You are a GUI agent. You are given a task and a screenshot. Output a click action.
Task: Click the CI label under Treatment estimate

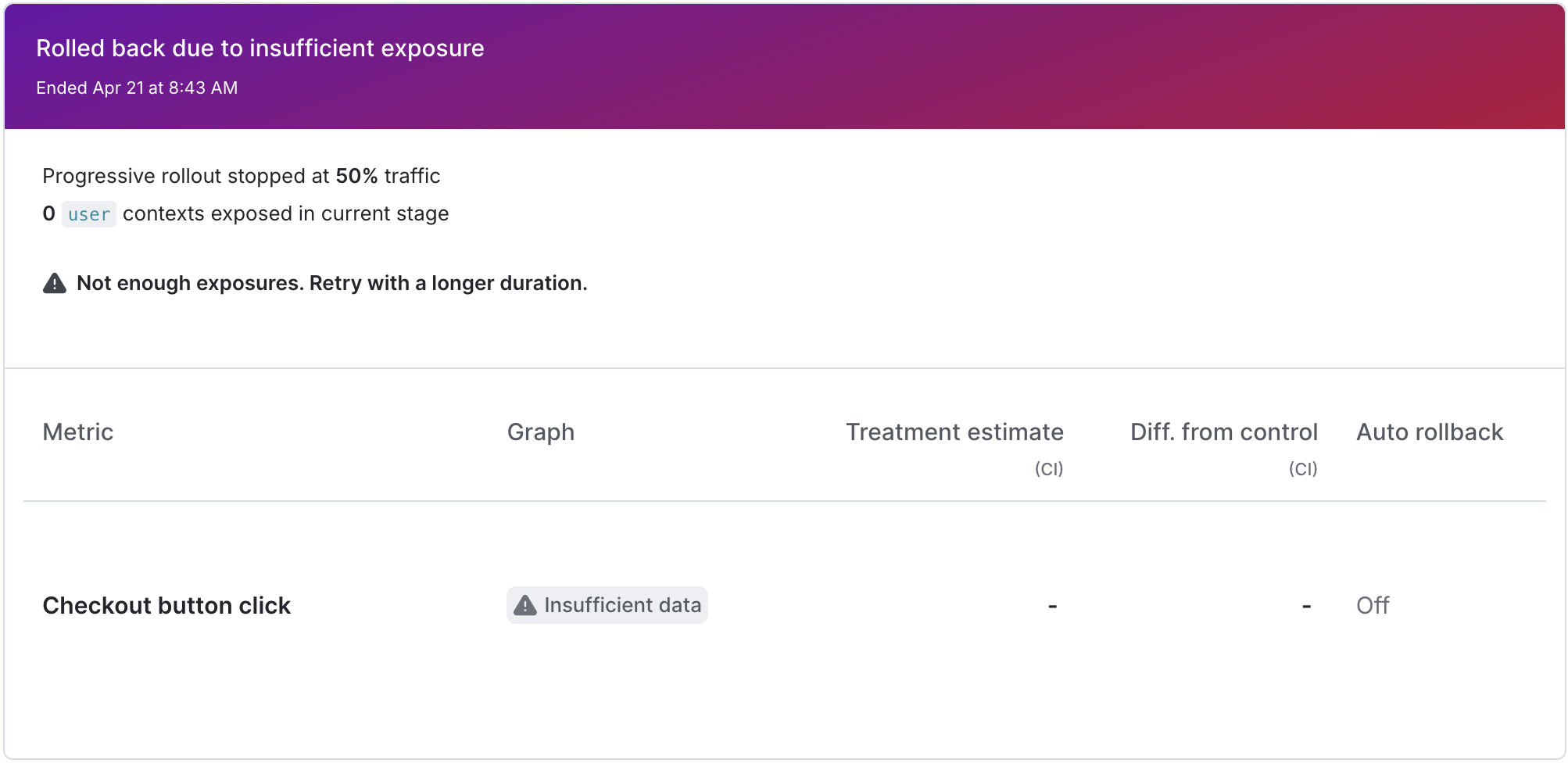pyautogui.click(x=1048, y=469)
